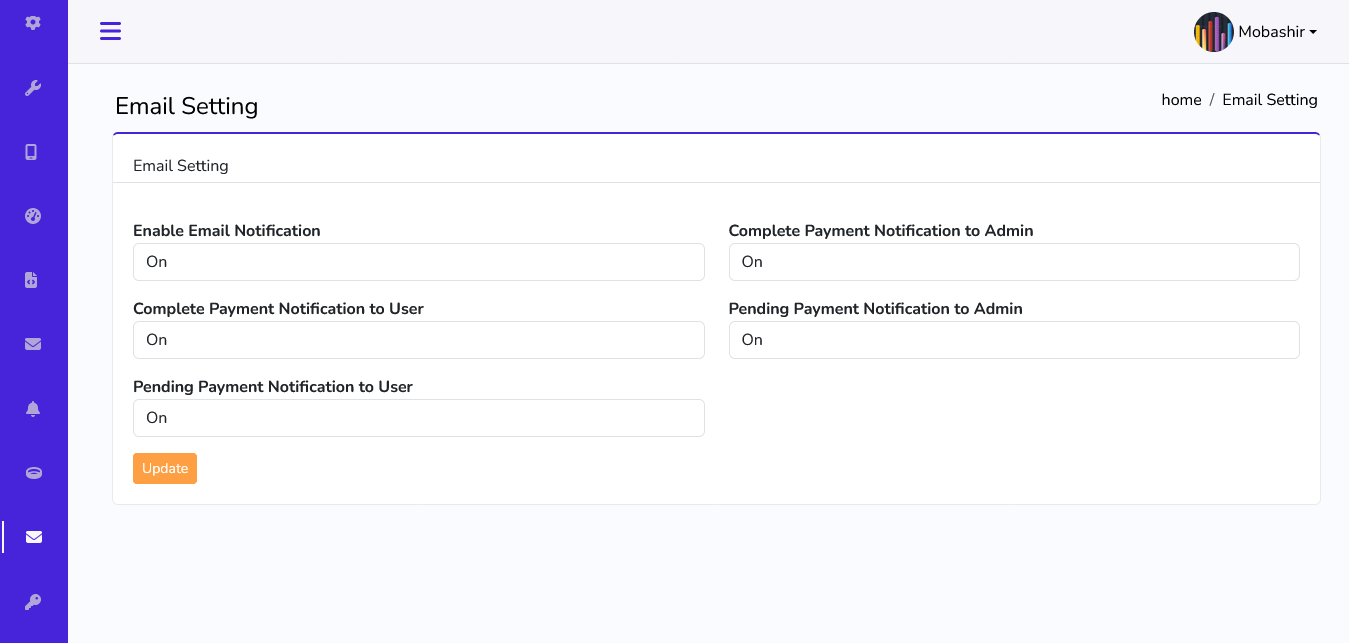Click the dimmed envelope icon above the bell
Image resolution: width=1349 pixels, height=643 pixels.
click(x=33, y=344)
